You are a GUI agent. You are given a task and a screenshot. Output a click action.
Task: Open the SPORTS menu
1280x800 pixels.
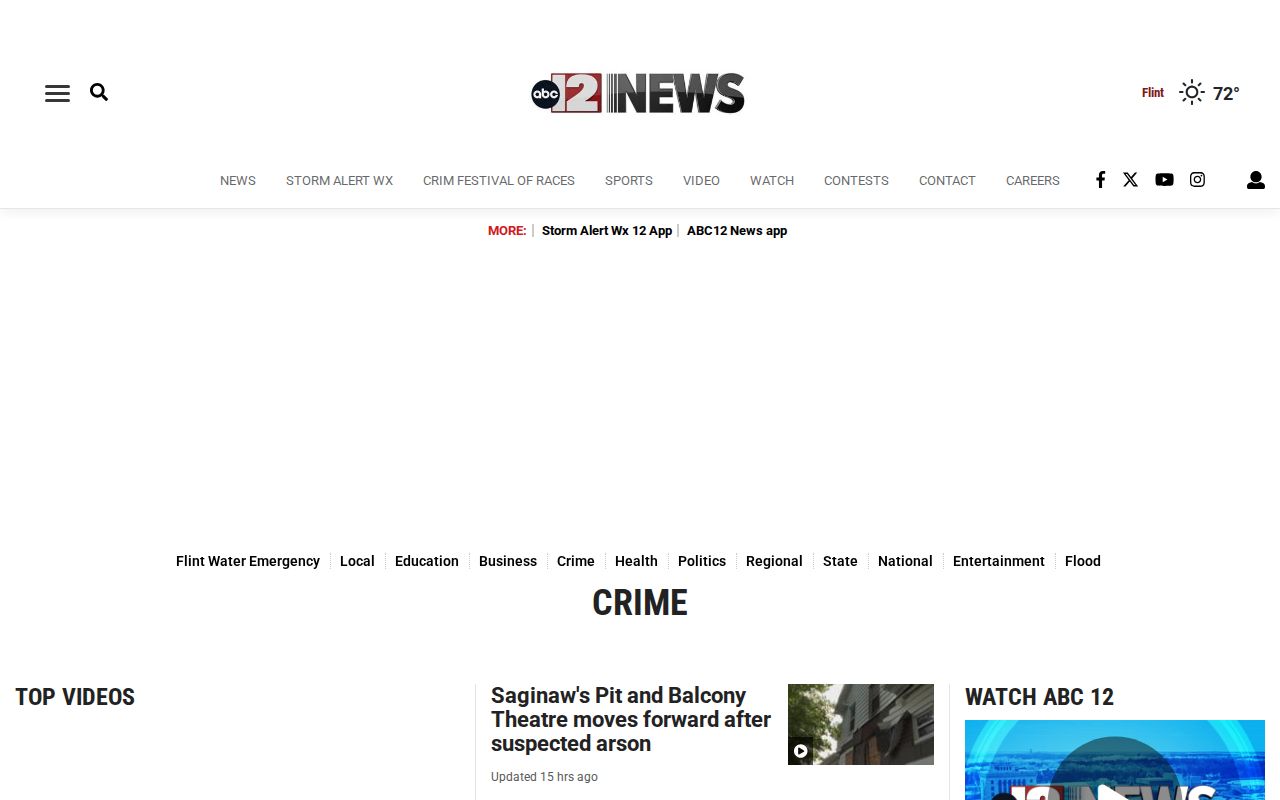629,181
